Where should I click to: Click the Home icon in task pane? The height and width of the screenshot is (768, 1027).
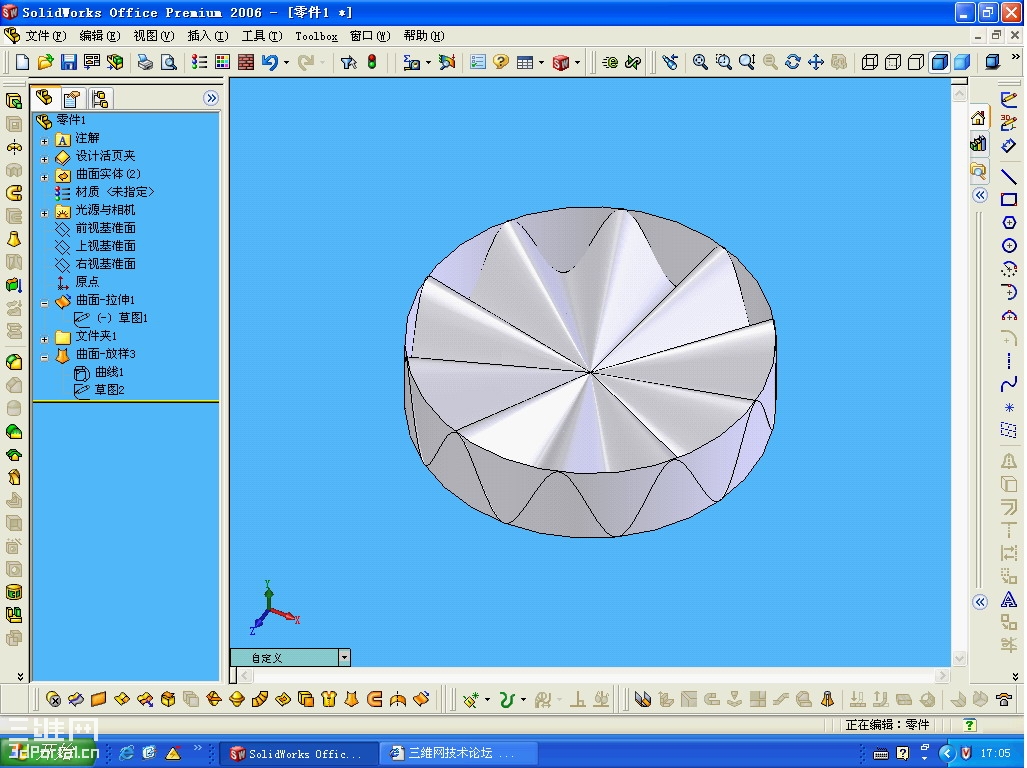point(978,119)
